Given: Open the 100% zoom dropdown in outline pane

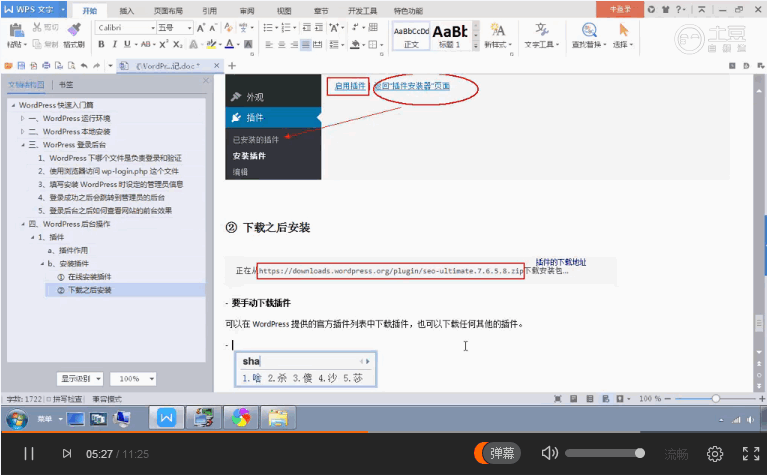Looking at the screenshot, I should click(x=133, y=379).
